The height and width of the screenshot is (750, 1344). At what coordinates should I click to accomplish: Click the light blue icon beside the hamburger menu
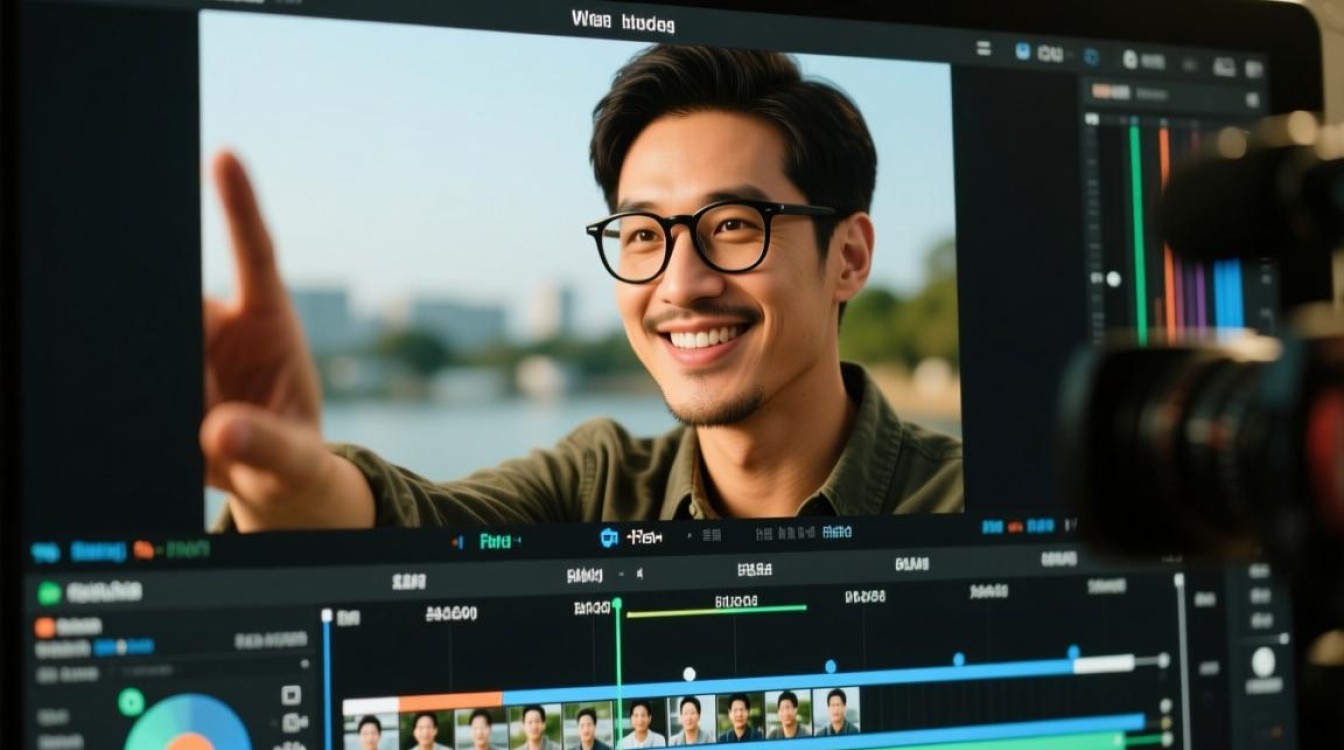pos(1023,51)
